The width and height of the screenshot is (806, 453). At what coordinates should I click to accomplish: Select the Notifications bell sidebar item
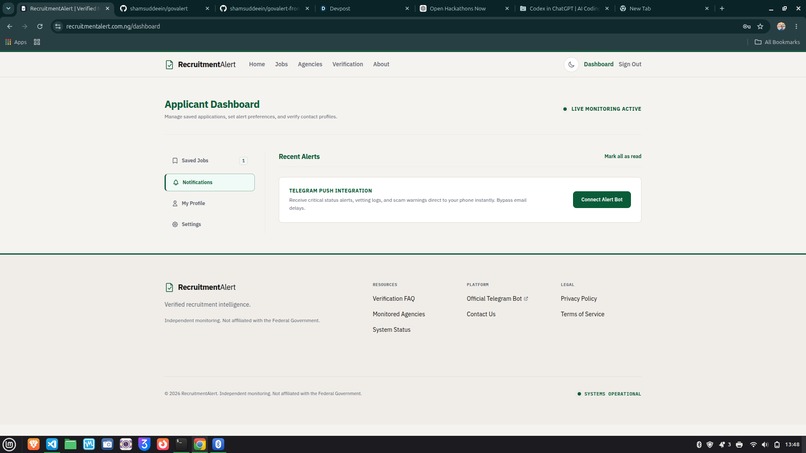(x=209, y=182)
